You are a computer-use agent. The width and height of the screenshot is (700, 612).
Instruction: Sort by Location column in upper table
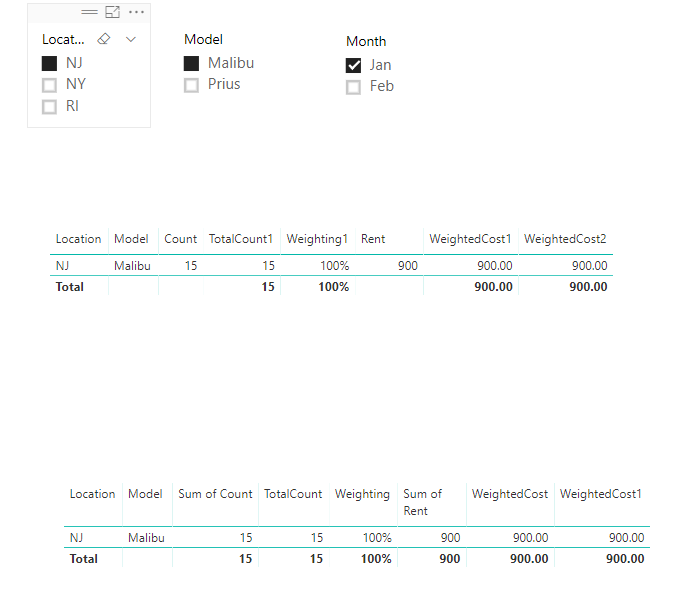pos(79,239)
